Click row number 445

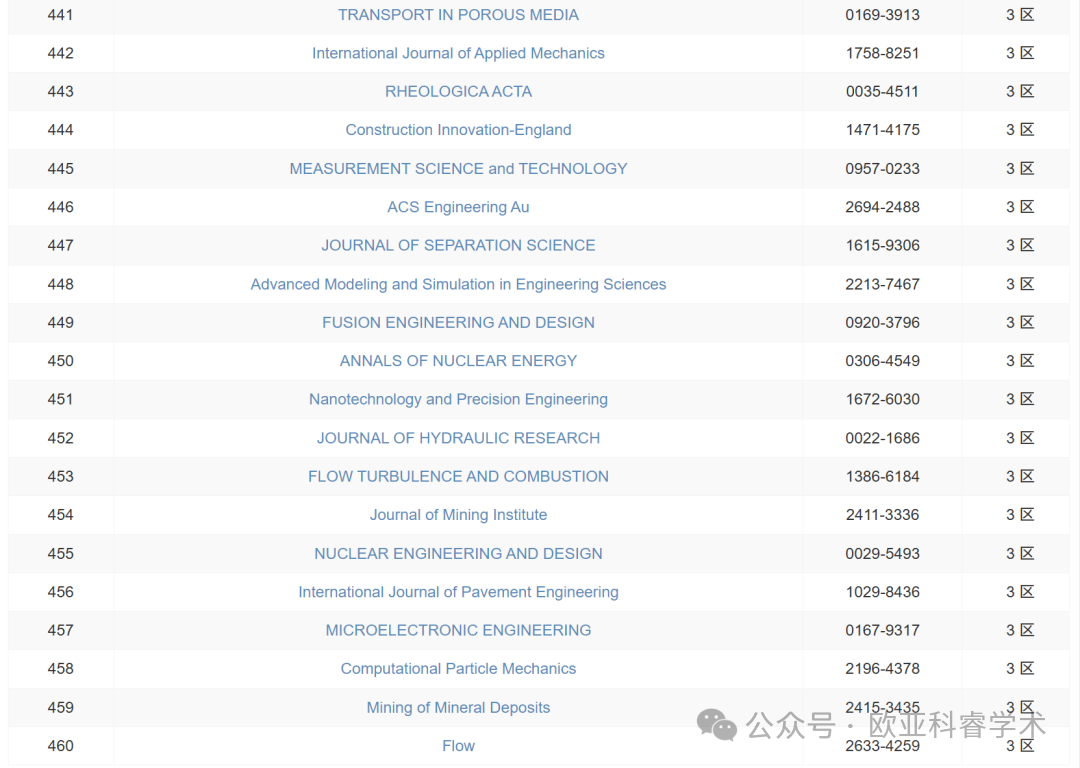pyautogui.click(x=61, y=169)
